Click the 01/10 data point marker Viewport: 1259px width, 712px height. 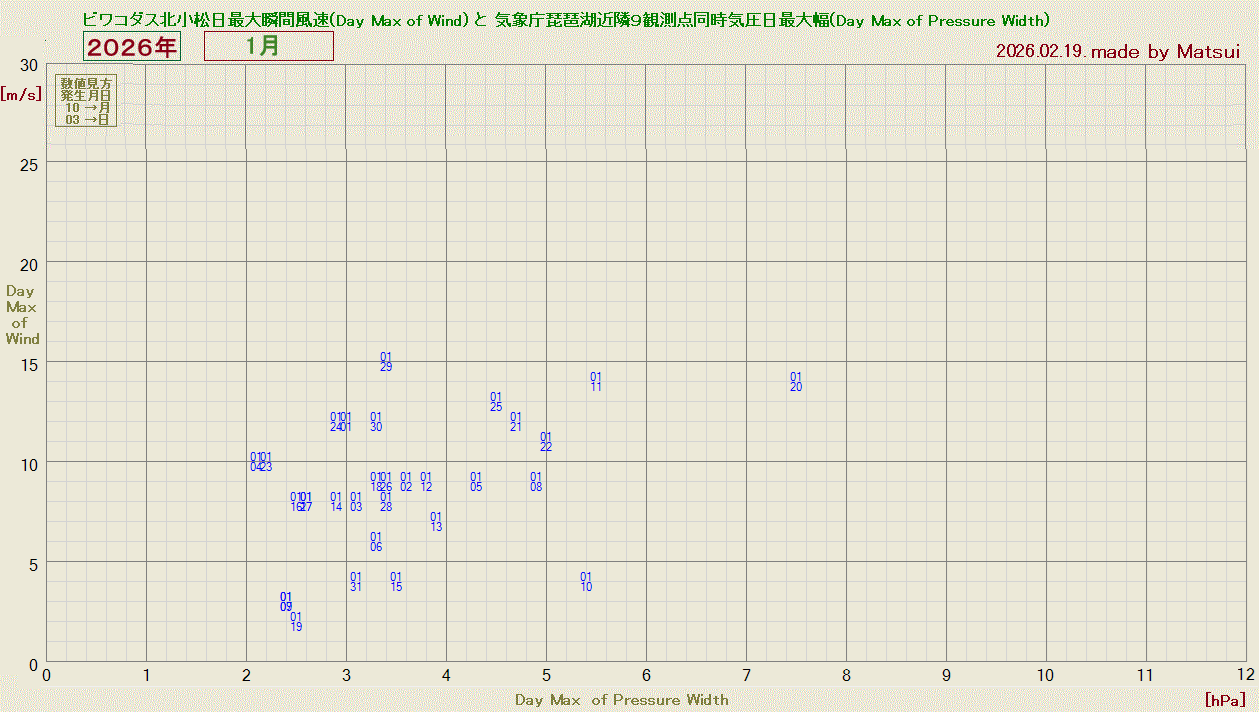point(586,582)
